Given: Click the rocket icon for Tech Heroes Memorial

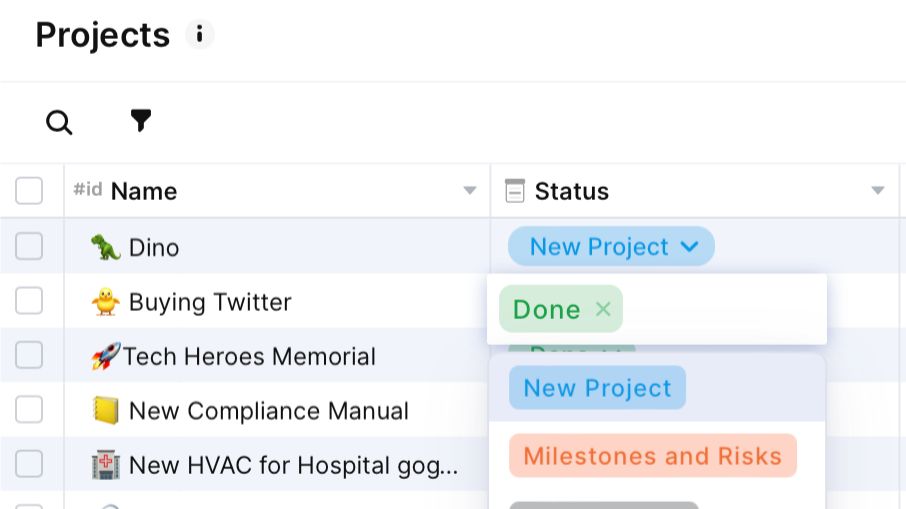Looking at the screenshot, I should 105,357.
